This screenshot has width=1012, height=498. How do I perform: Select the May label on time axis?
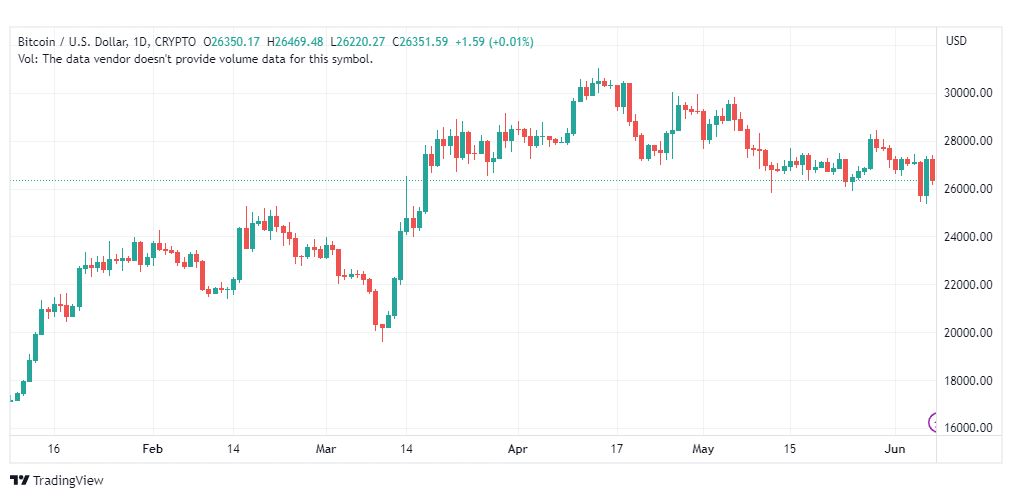point(703,449)
